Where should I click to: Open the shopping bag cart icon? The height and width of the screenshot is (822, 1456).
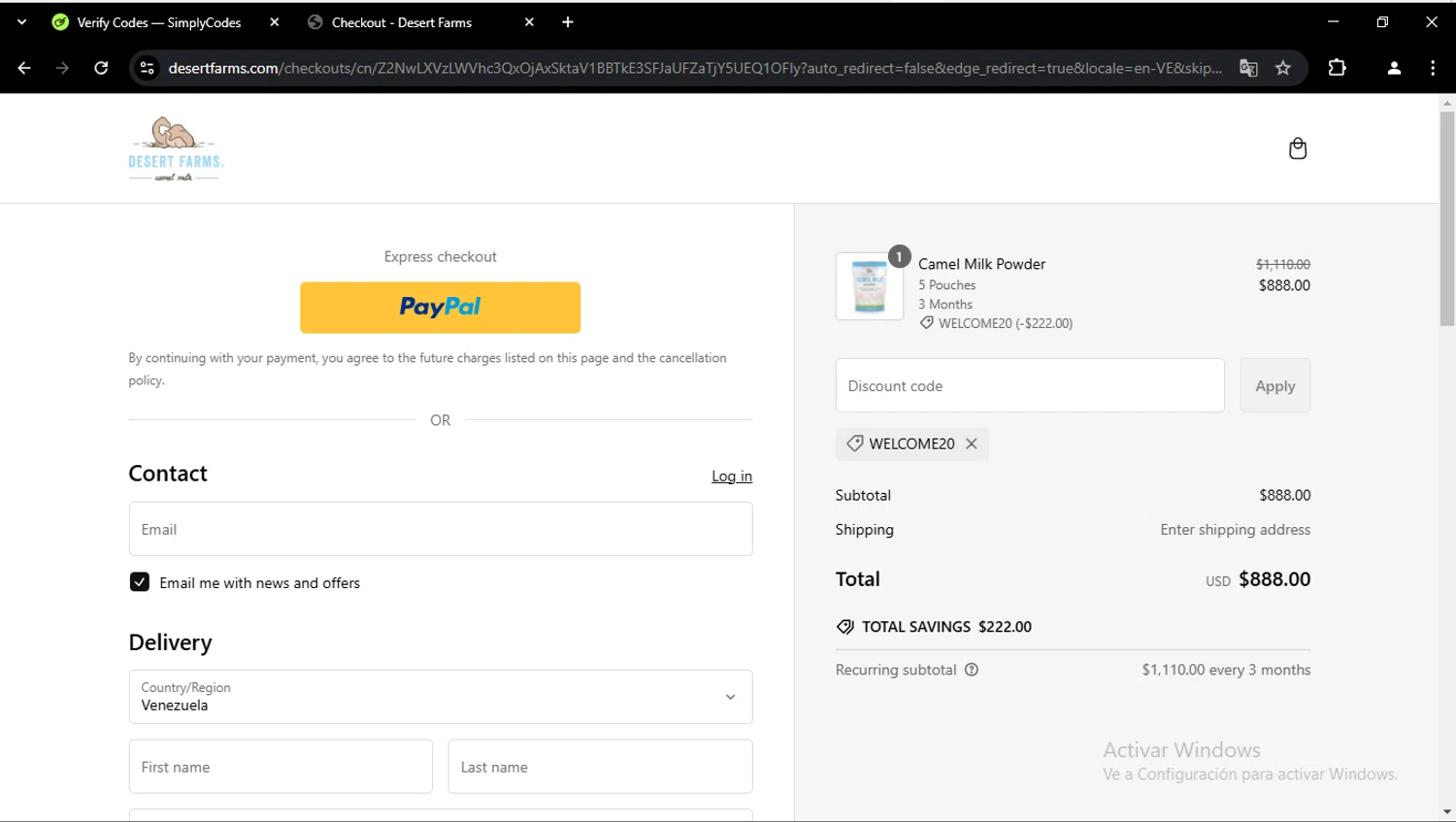(1298, 148)
